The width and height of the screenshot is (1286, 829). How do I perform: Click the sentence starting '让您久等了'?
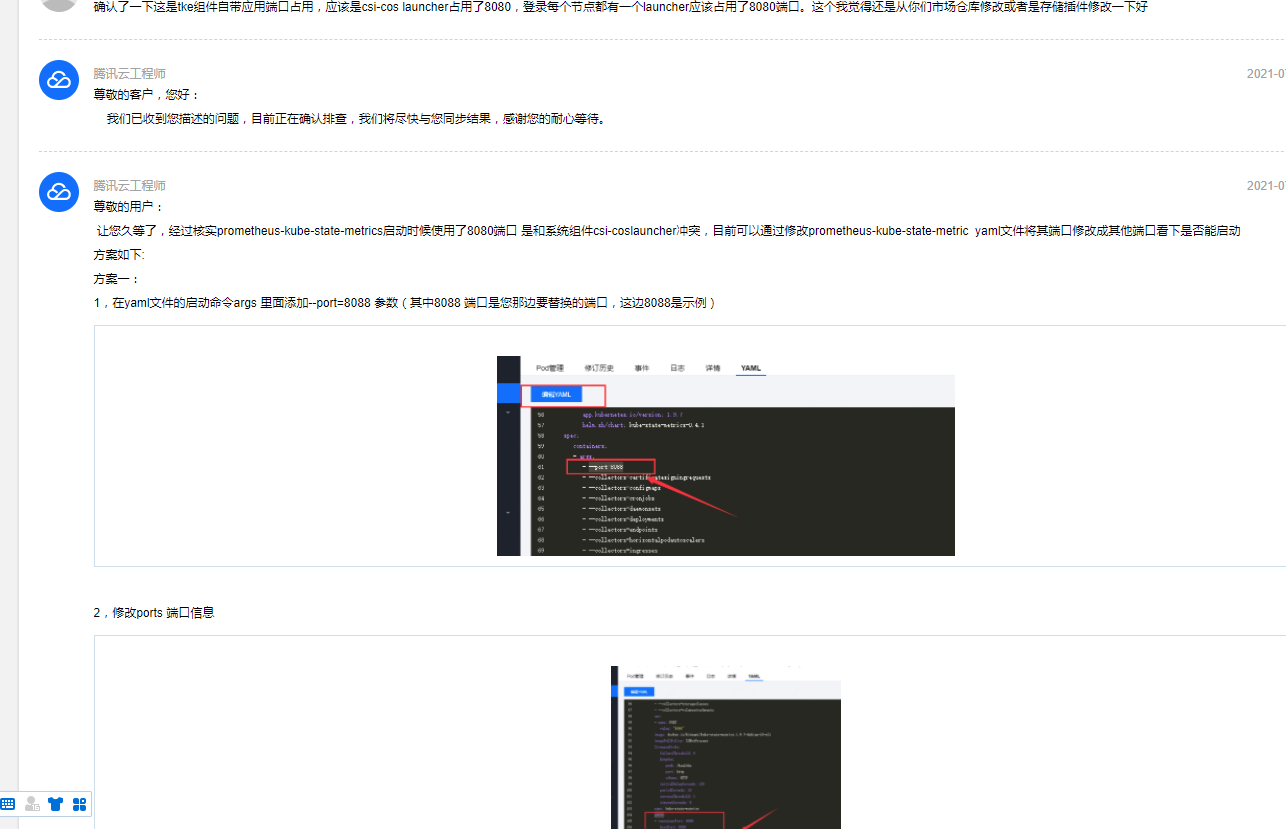668,231
